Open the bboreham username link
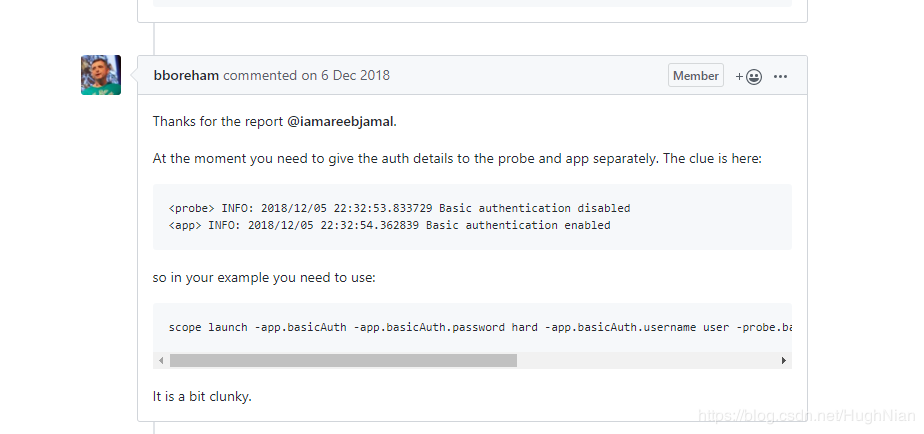The height and width of the screenshot is (434, 924). (186, 75)
